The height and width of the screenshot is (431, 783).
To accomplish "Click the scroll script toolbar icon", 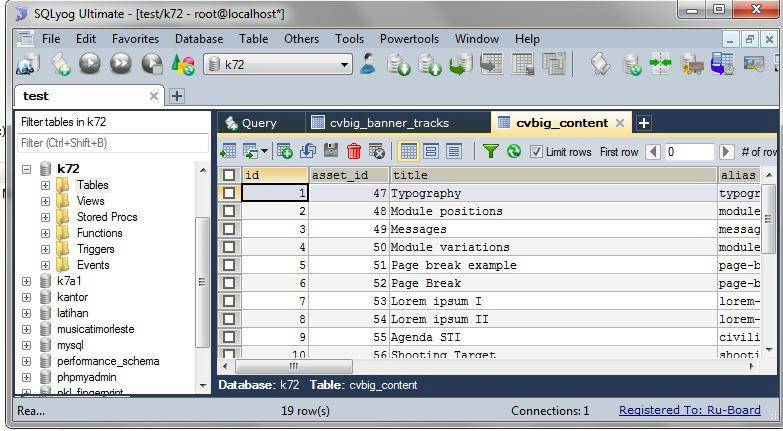I will (x=600, y=64).
